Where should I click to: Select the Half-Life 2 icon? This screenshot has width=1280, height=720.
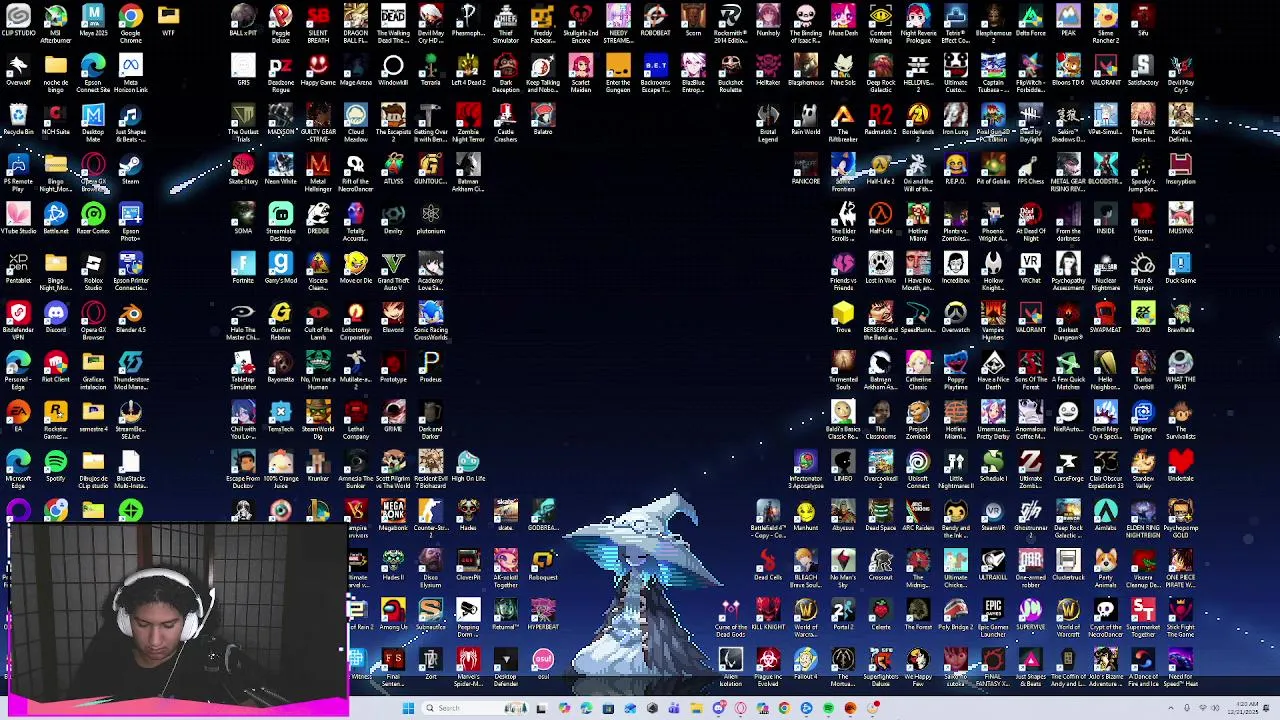point(881,170)
